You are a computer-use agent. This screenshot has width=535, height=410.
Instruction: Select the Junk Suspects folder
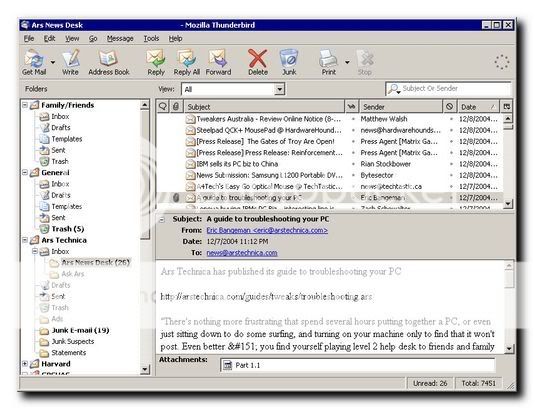[67, 341]
